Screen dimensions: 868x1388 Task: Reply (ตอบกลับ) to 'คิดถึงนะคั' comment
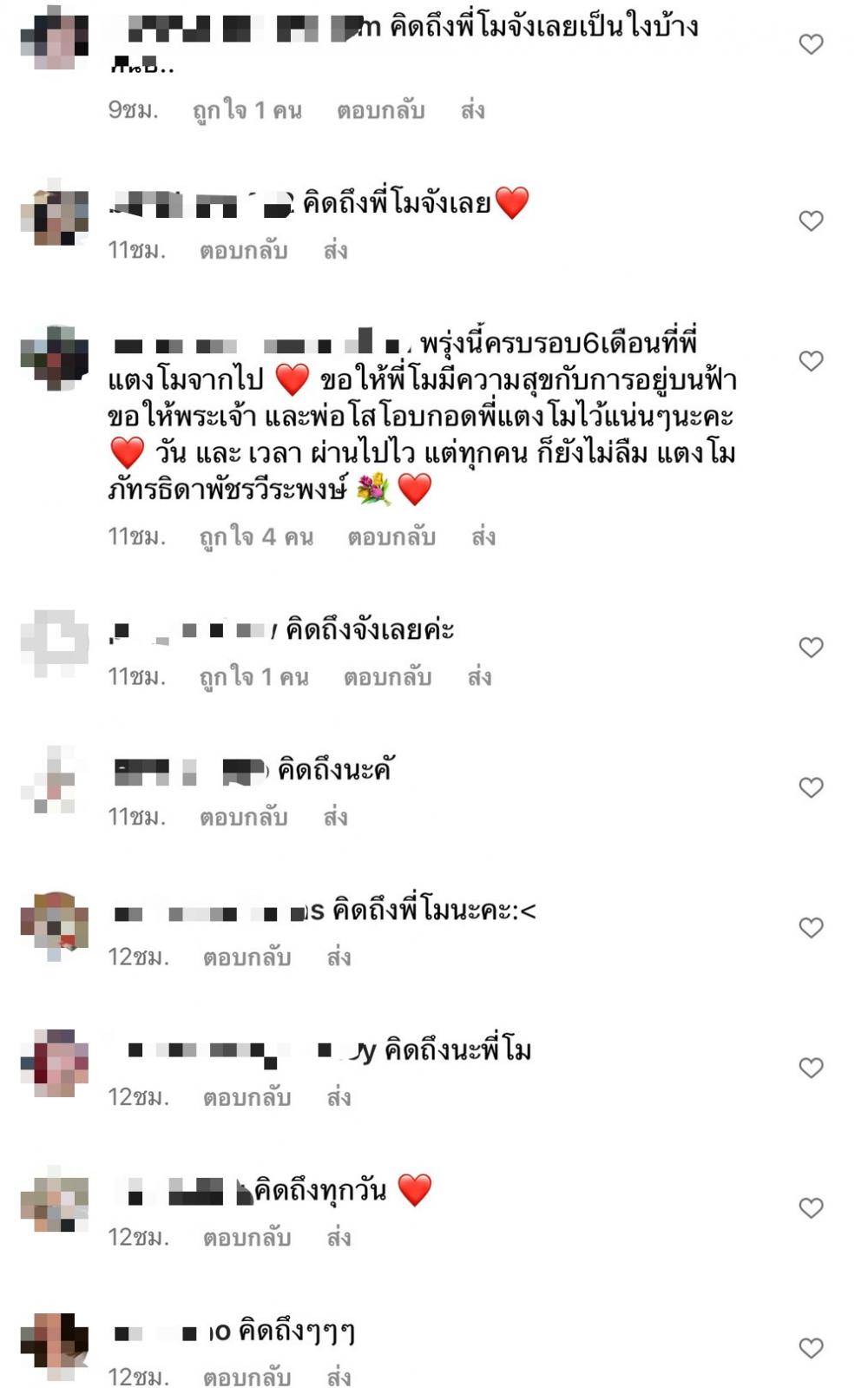coord(244,818)
